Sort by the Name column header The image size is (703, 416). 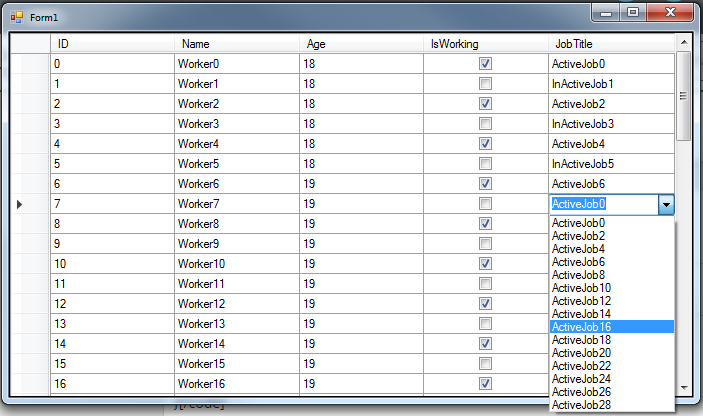(235, 44)
